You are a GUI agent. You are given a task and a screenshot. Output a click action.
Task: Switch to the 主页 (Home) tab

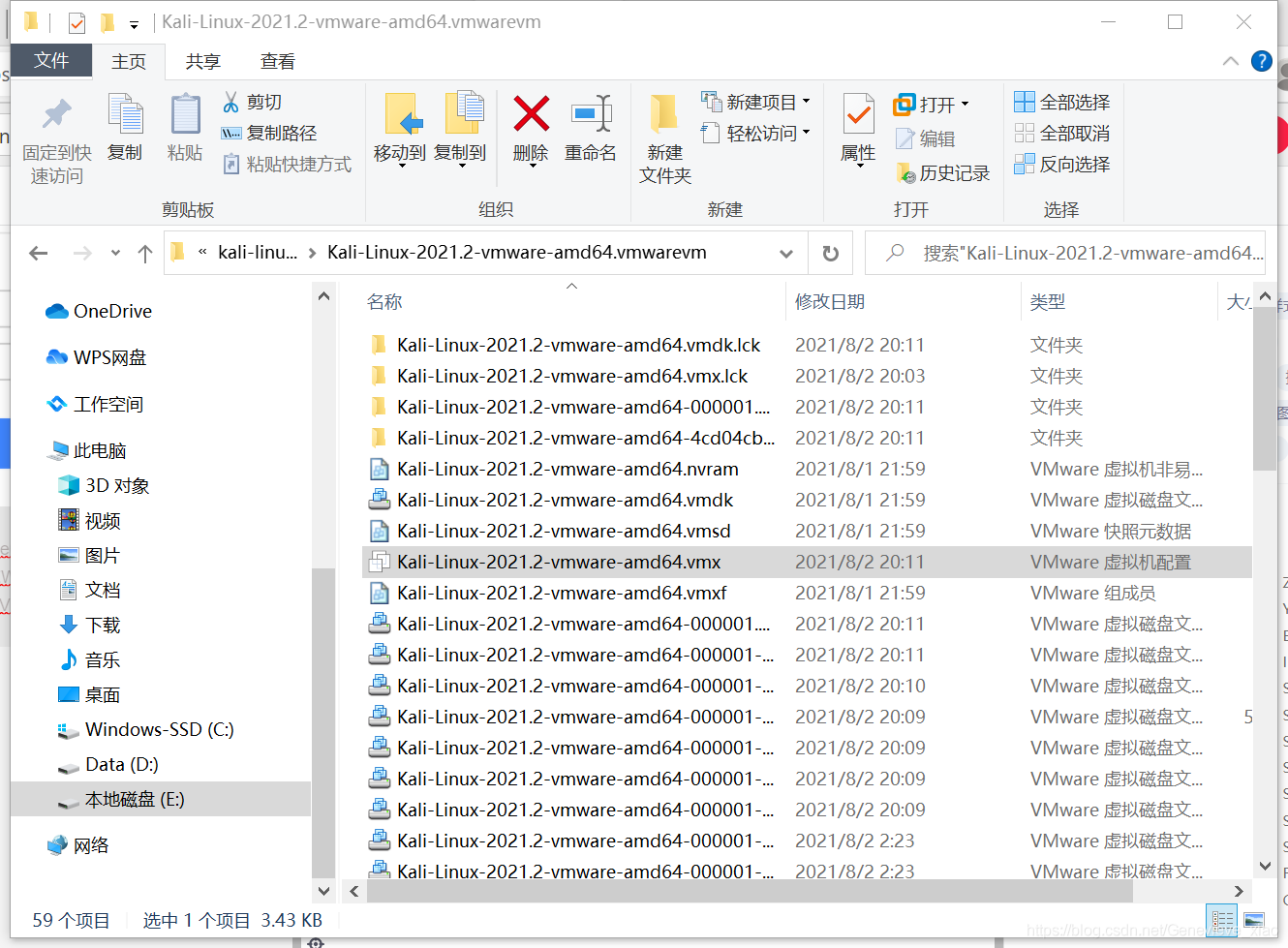(129, 61)
